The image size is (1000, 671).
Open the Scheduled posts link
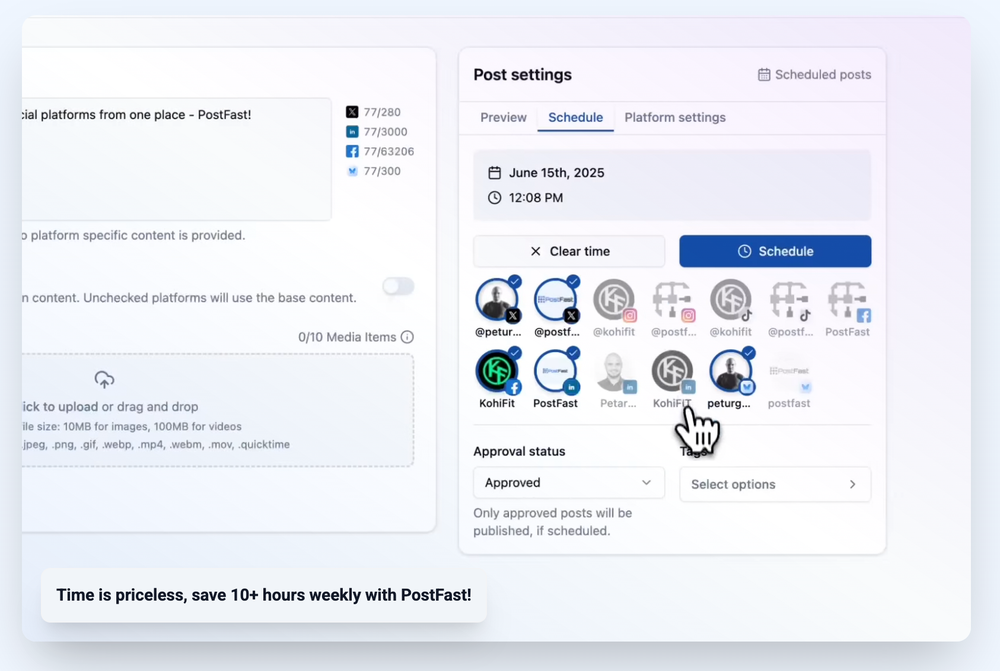[x=814, y=75]
